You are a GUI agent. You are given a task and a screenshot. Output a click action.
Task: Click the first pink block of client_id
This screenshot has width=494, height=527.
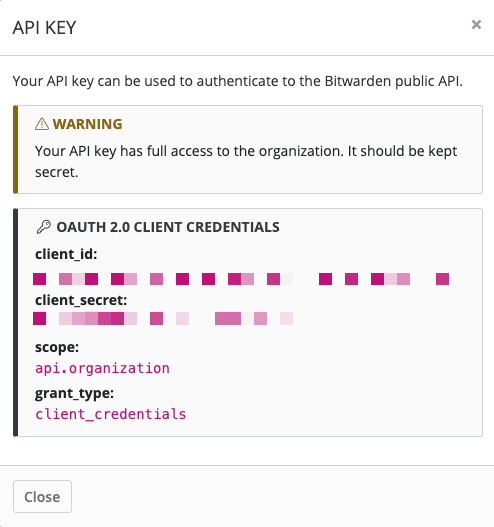click(39, 279)
